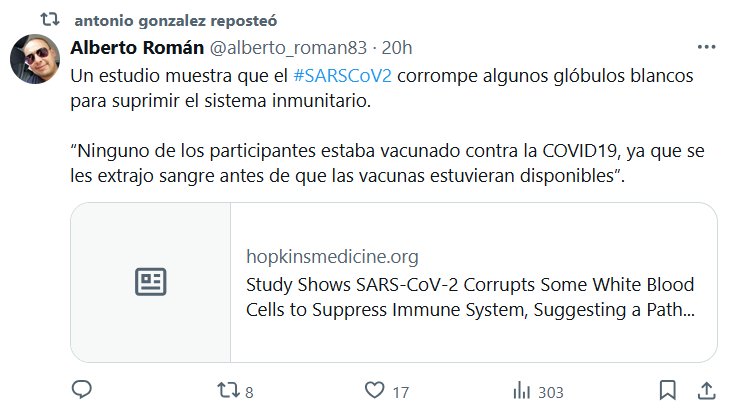This screenshot has height=418, width=732.
Task: Share the tweet via the share icon
Action: tap(705, 390)
